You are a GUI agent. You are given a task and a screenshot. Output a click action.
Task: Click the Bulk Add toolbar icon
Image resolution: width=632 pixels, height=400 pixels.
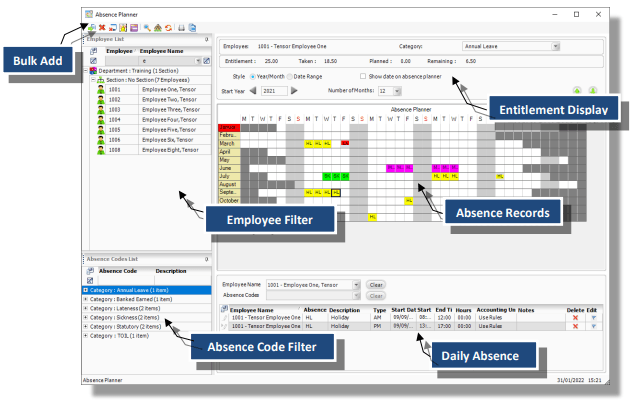(x=89, y=29)
